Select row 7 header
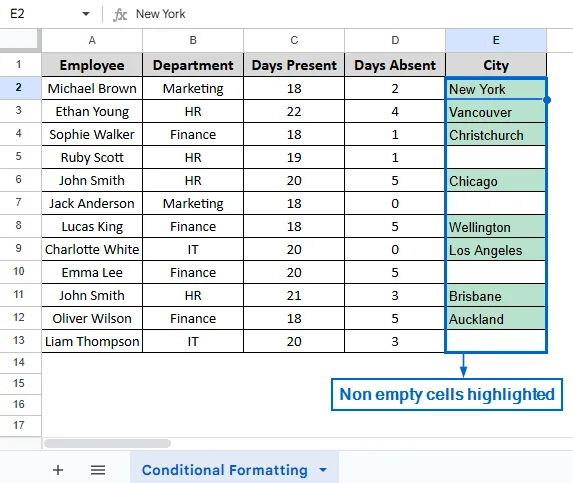Viewport: 573px width, 483px height. coord(19,203)
